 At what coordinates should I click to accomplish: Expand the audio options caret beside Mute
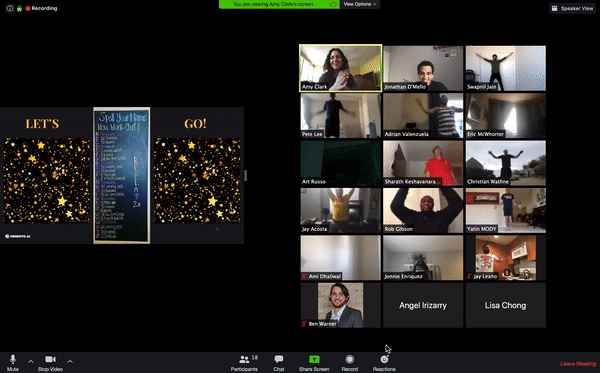31,361
